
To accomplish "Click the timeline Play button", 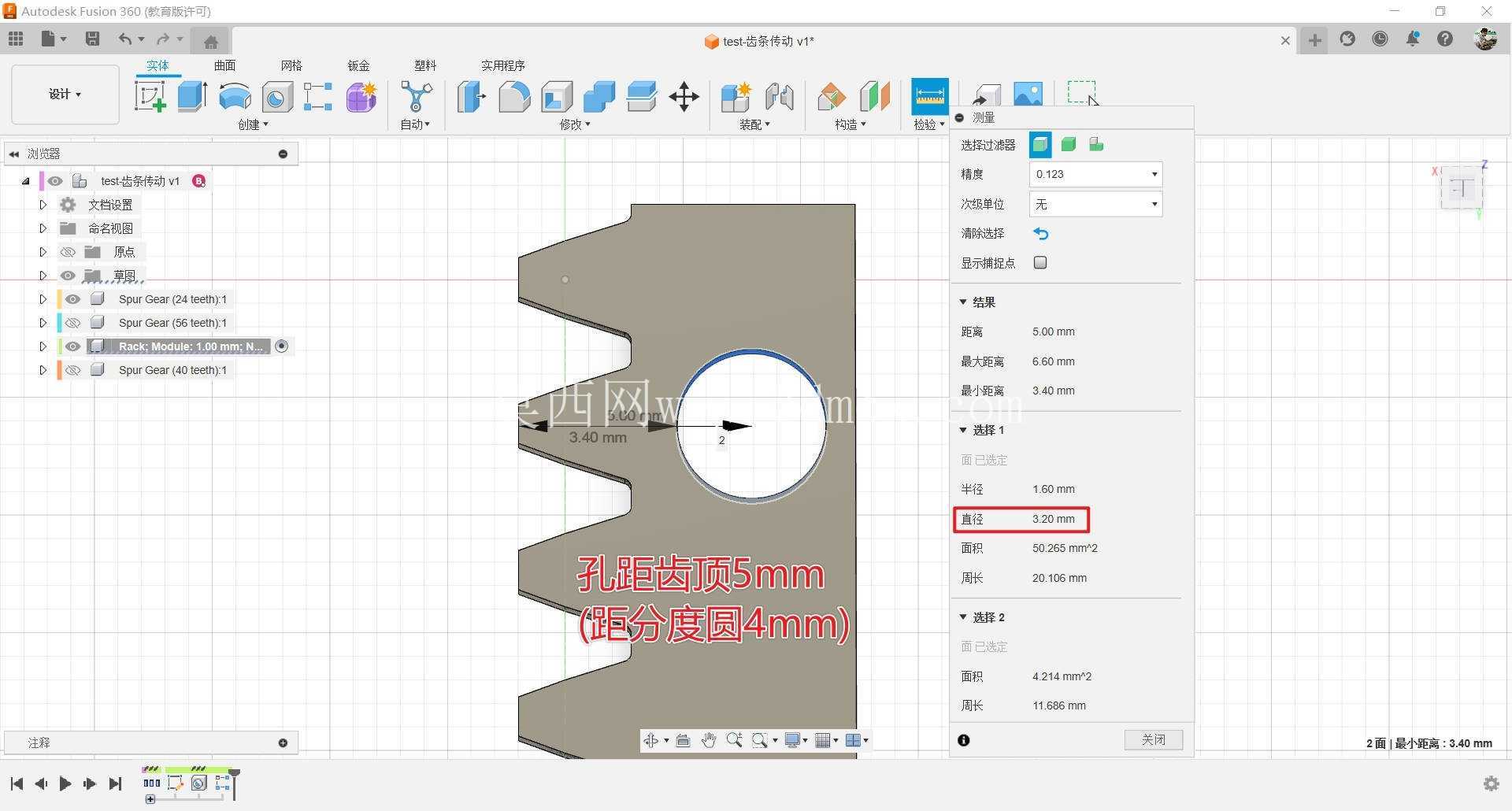I will click(65, 783).
